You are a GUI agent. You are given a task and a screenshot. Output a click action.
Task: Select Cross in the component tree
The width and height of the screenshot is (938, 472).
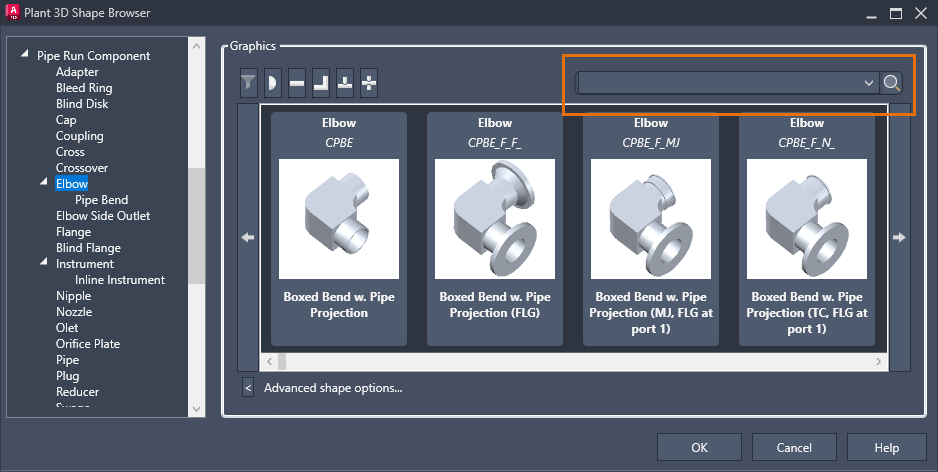click(x=70, y=152)
